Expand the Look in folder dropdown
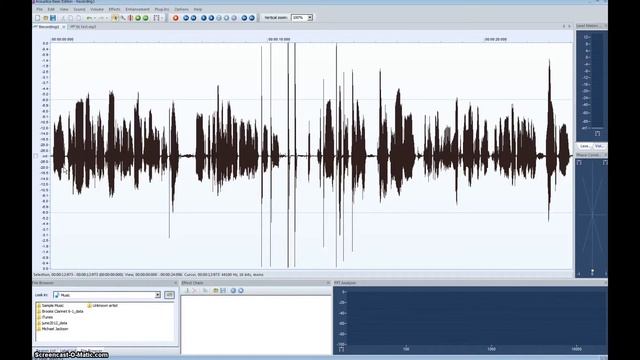This screenshot has height=360, width=640. [158, 295]
